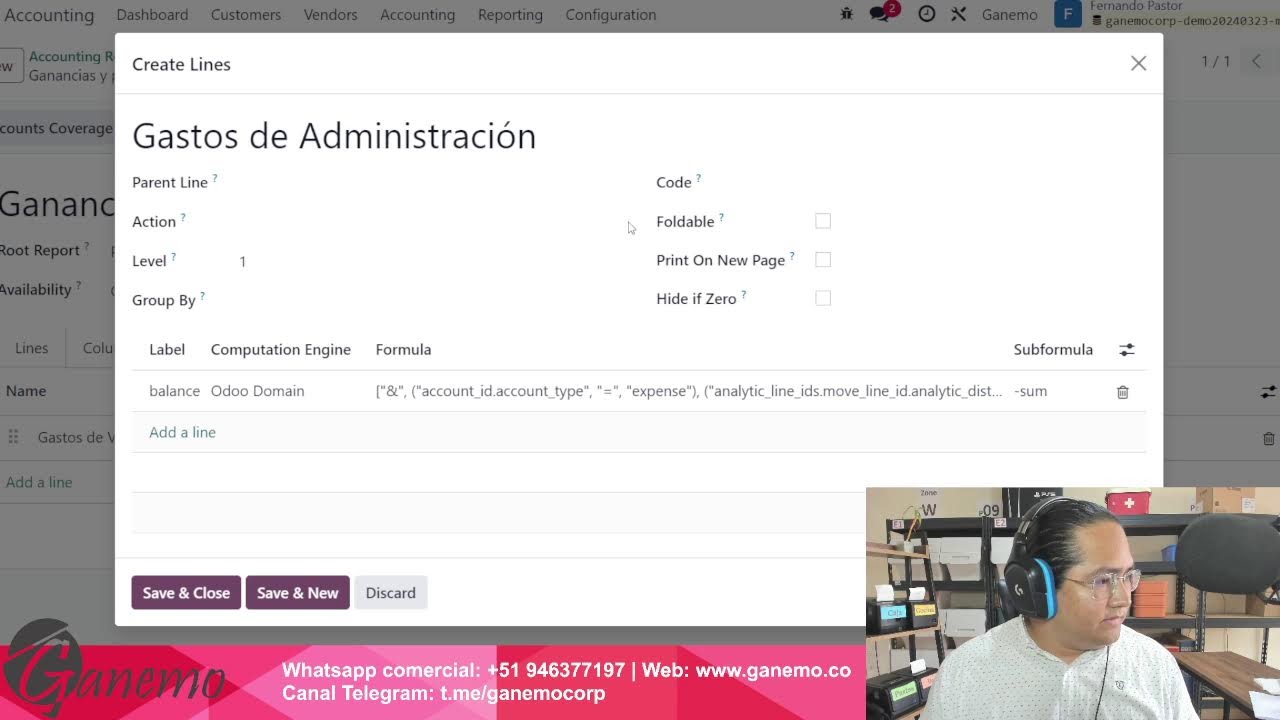1280x720 pixels.
Task: Click the Formula column header
Action: (404, 350)
